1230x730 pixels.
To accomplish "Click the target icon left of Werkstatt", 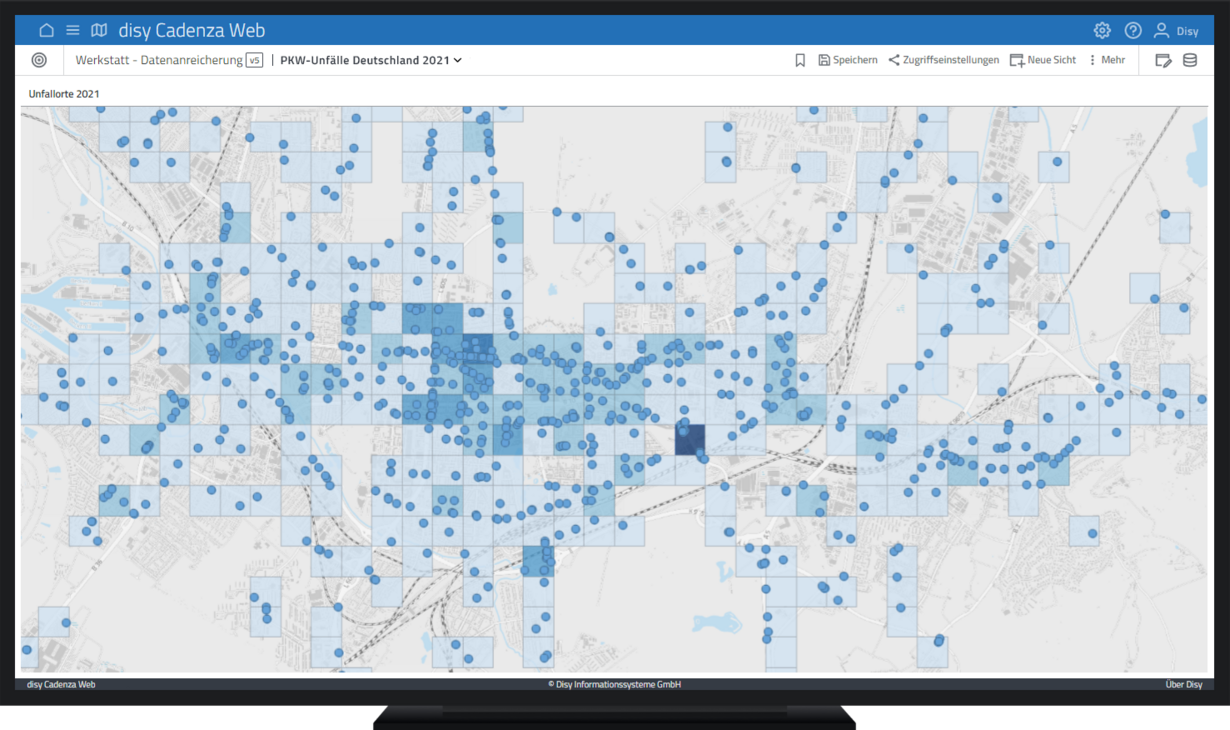I will (39, 60).
